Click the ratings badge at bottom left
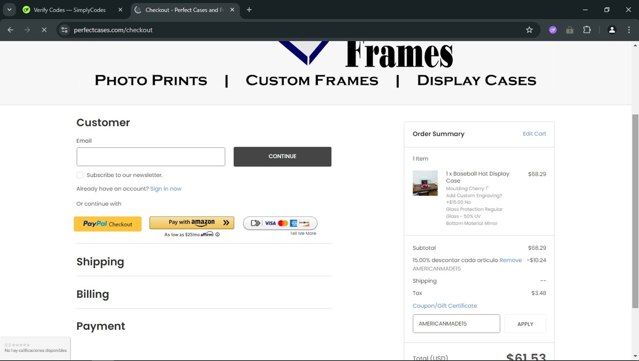This screenshot has height=361, width=639. 35,348
